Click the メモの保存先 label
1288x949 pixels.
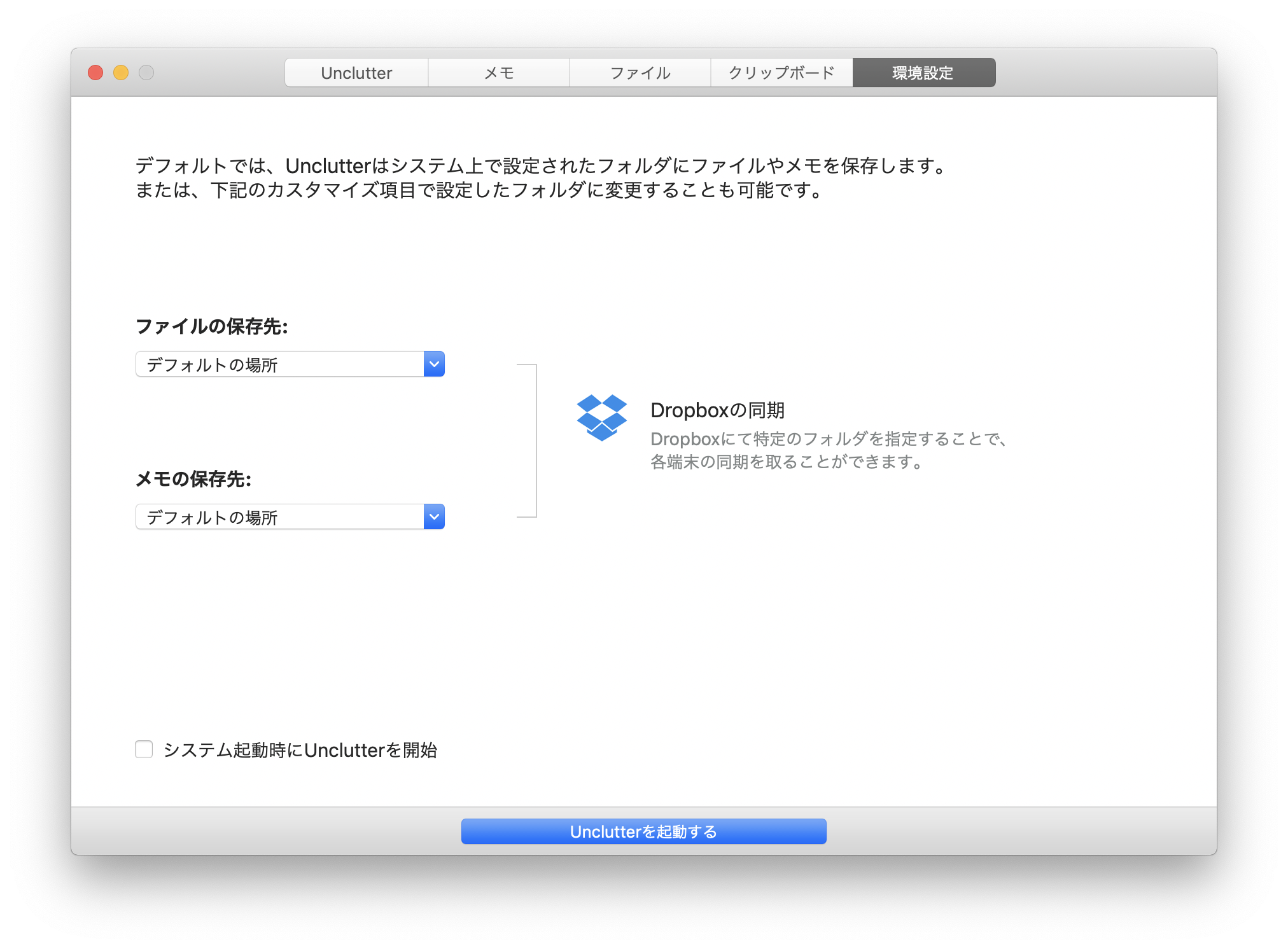pyautogui.click(x=193, y=479)
